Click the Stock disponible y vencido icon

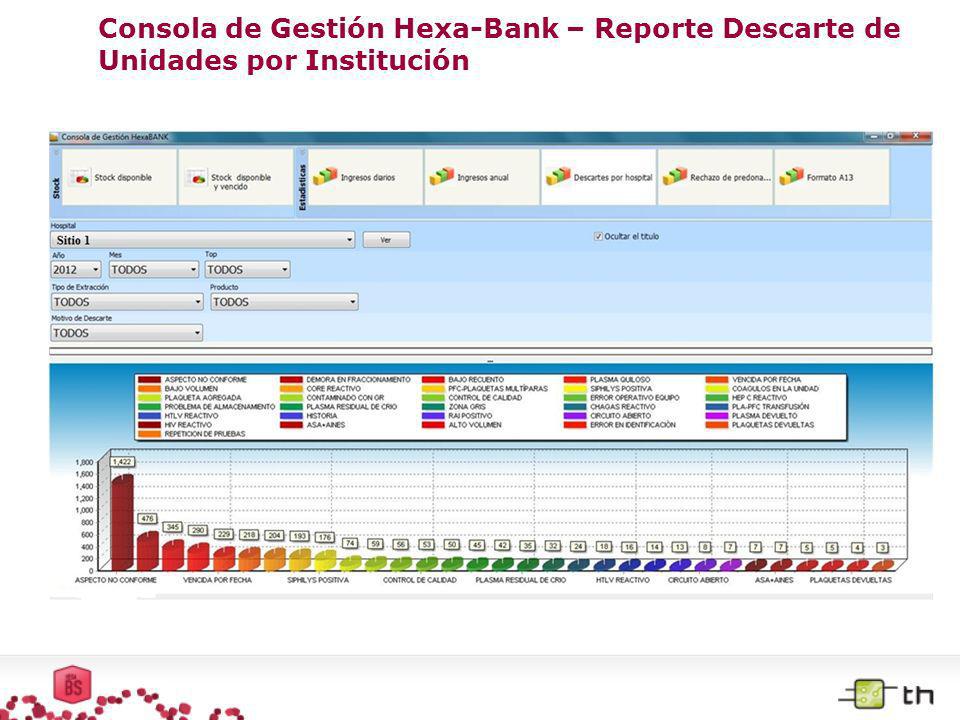pos(197,178)
